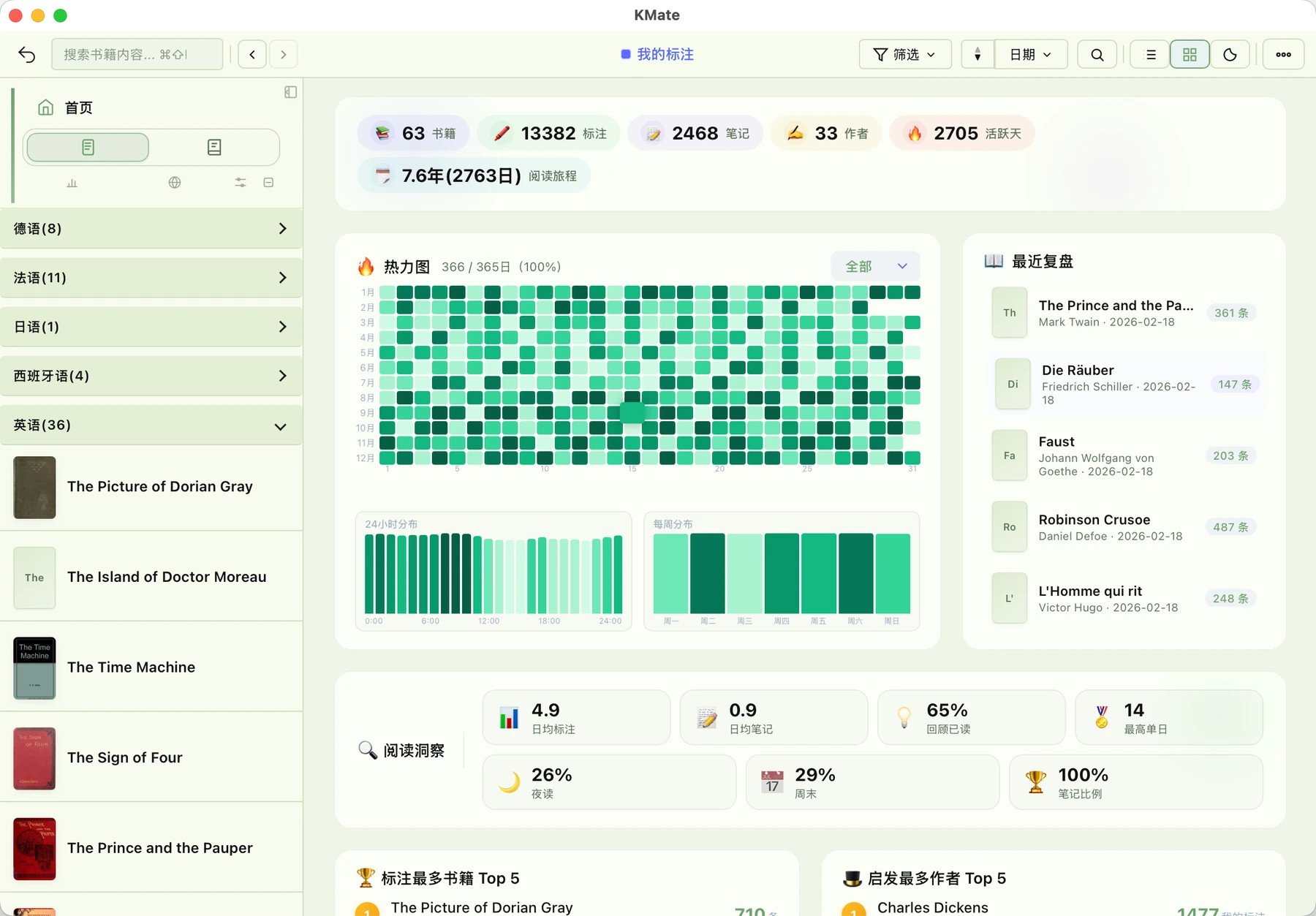Toggle sort order up/down arrows
Image resolution: width=1316 pixels, height=916 pixels.
977,55
